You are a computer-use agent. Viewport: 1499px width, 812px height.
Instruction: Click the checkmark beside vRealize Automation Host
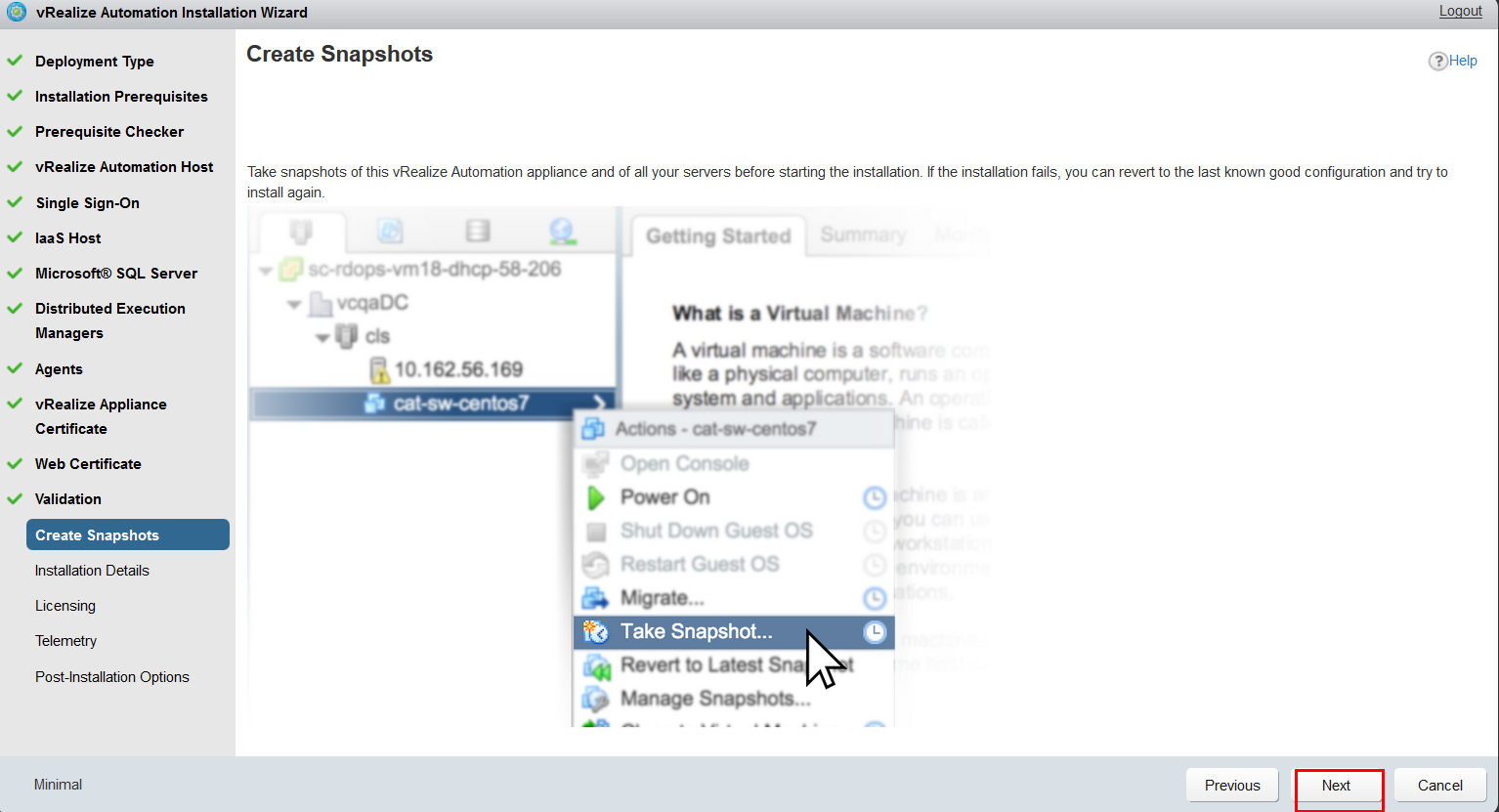(15, 166)
